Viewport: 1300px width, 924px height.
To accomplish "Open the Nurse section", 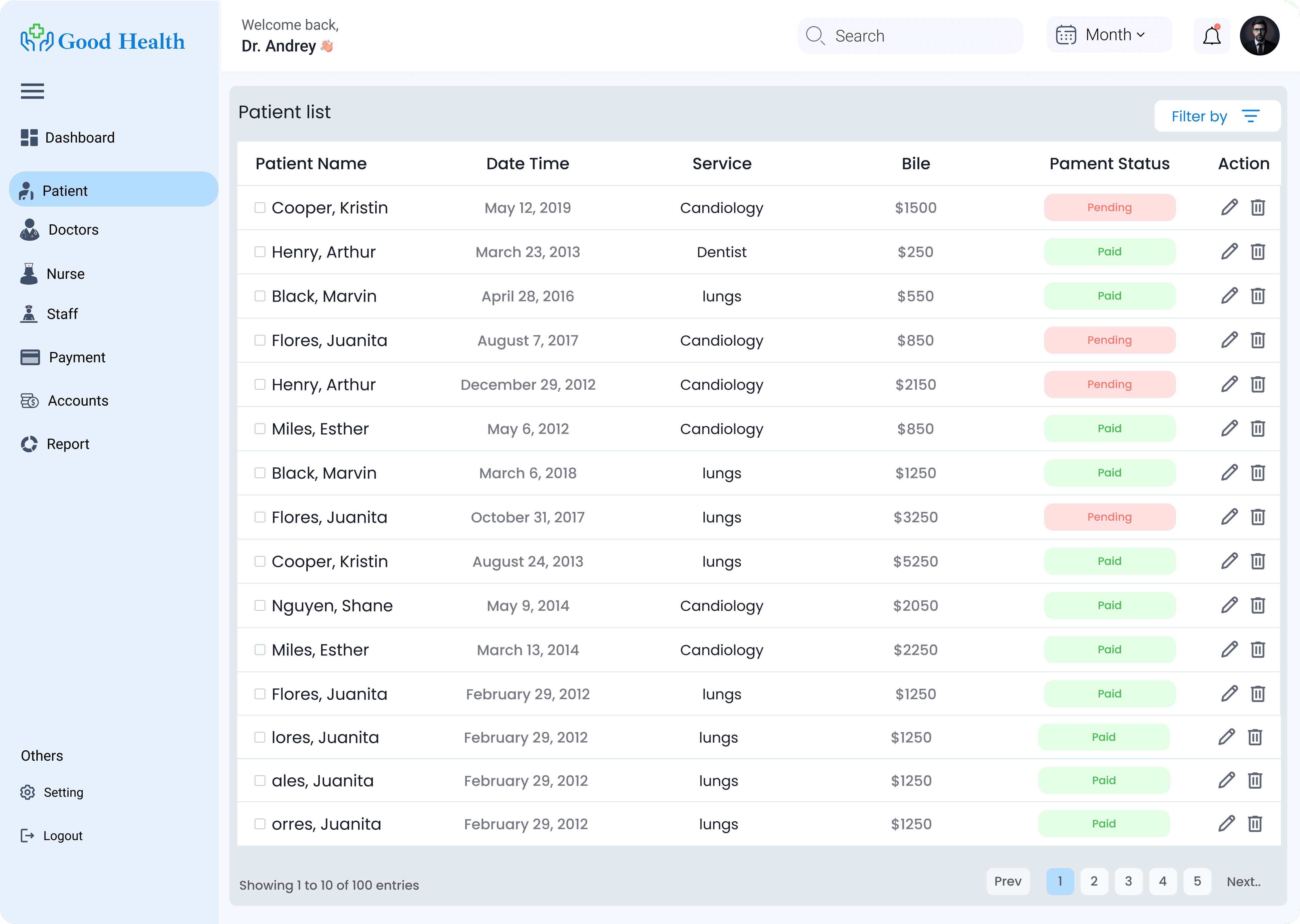I will (x=52, y=274).
